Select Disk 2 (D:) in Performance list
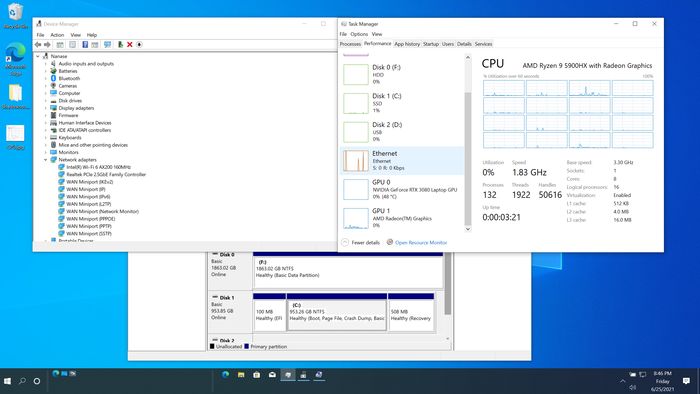The height and width of the screenshot is (394, 700). click(402, 132)
